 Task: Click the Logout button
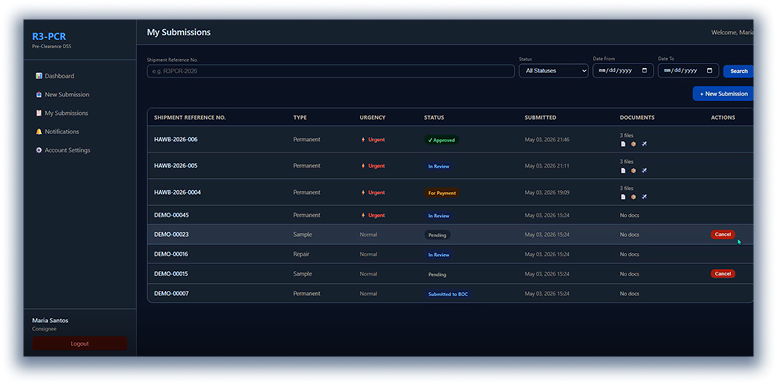pos(79,343)
